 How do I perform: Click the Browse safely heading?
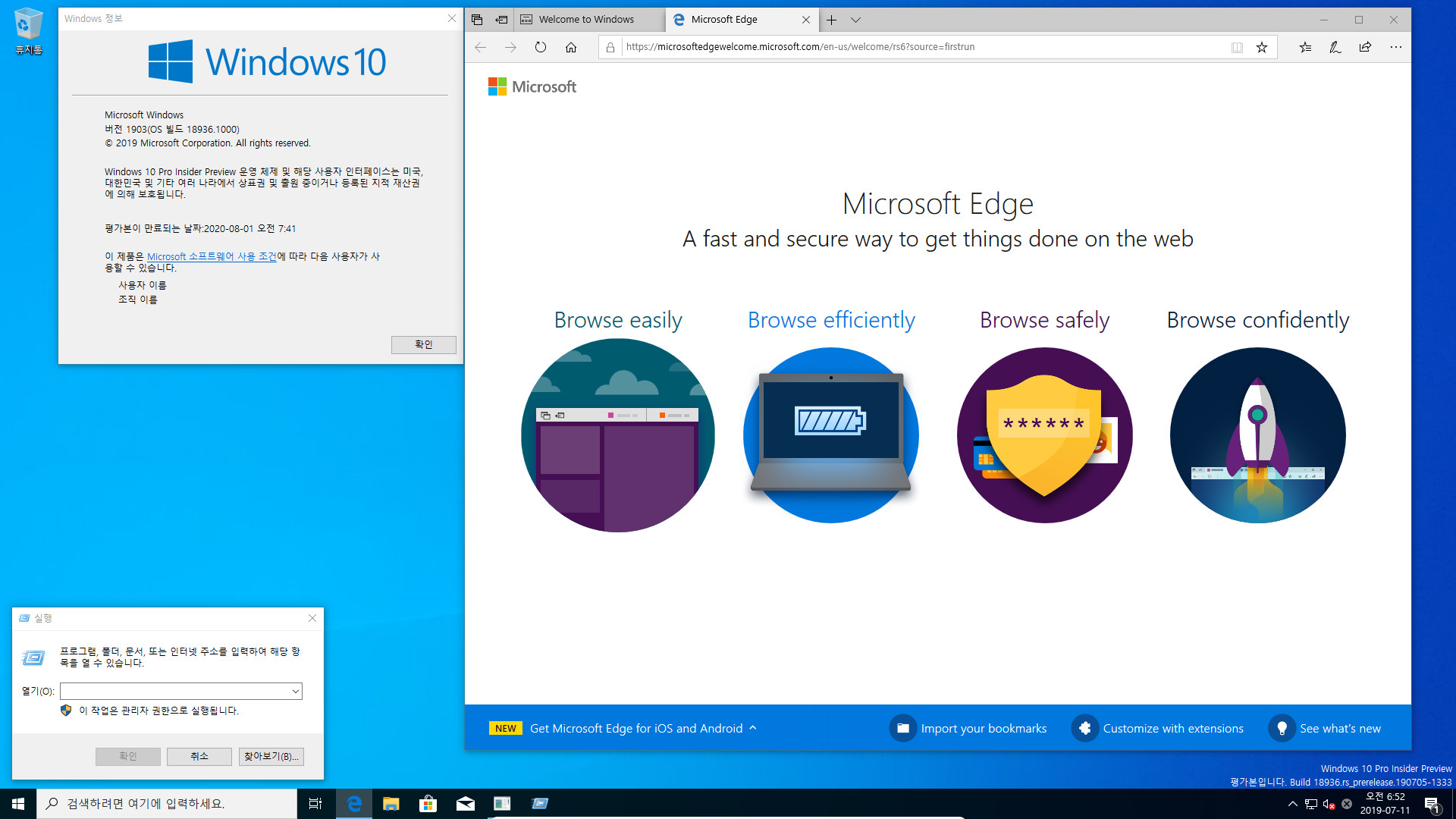1044,320
